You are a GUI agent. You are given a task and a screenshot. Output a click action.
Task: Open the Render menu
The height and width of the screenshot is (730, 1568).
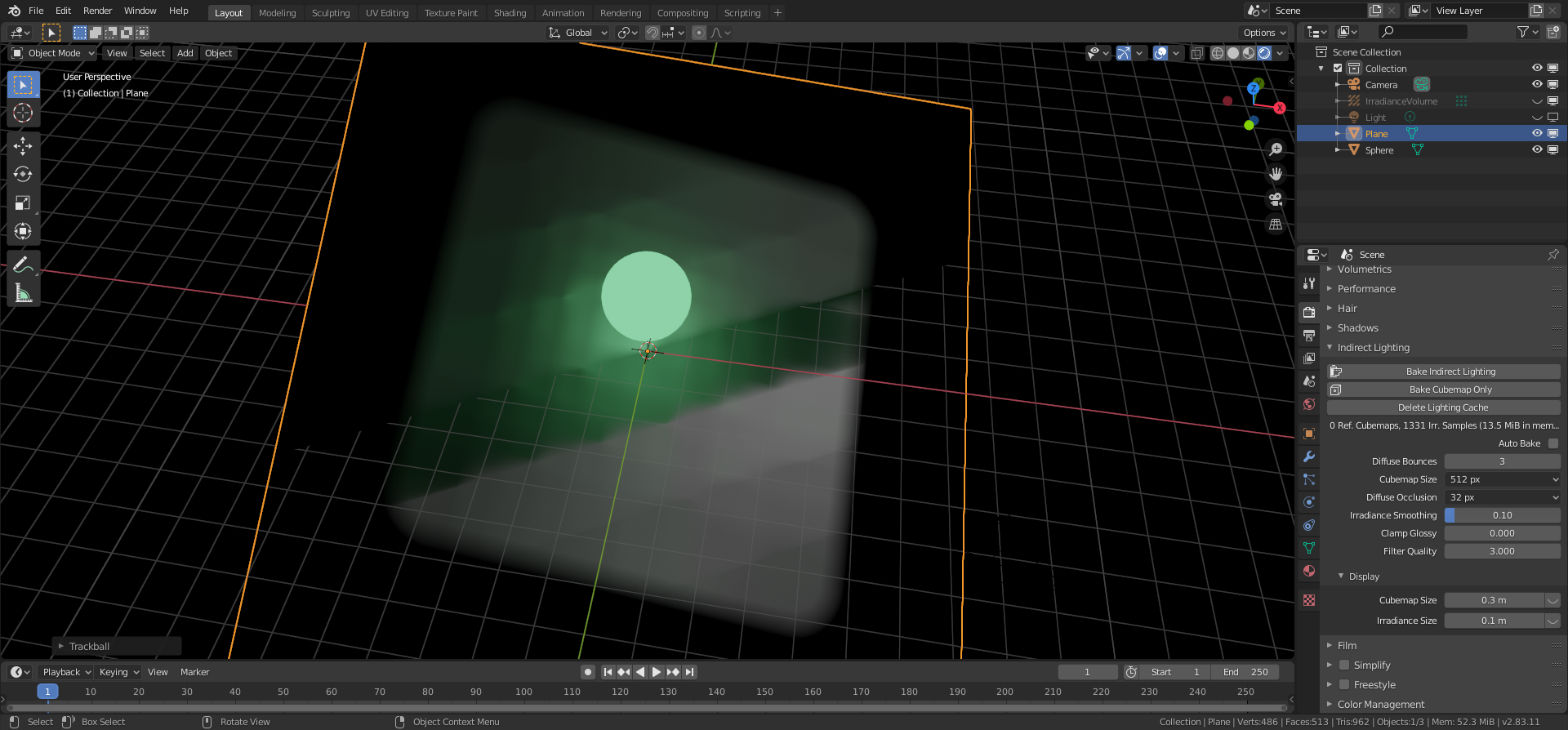97,11
